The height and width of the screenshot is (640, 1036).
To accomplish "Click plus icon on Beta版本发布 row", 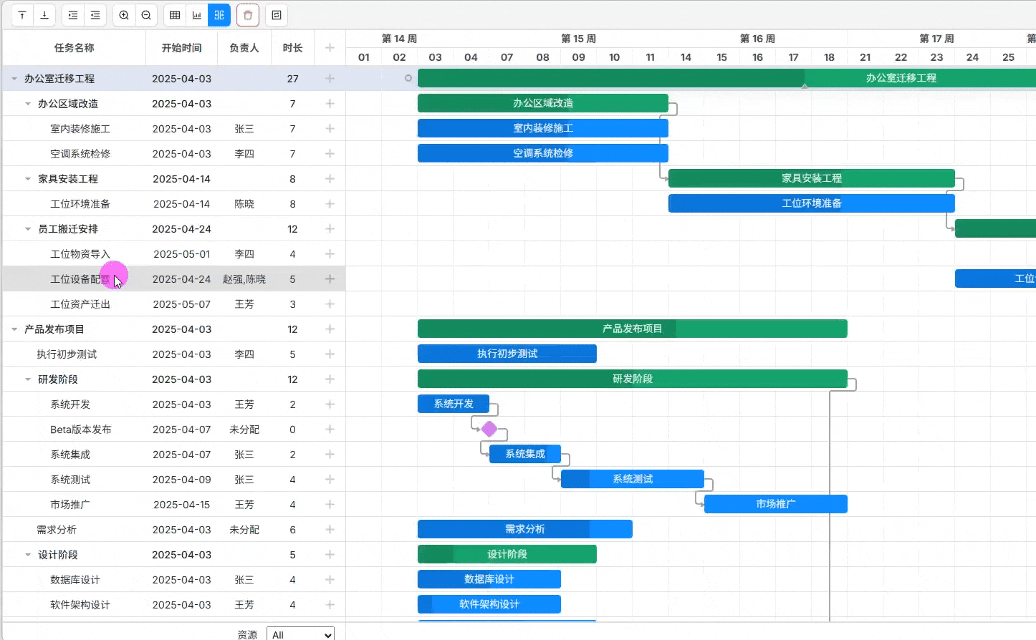I will click(330, 430).
